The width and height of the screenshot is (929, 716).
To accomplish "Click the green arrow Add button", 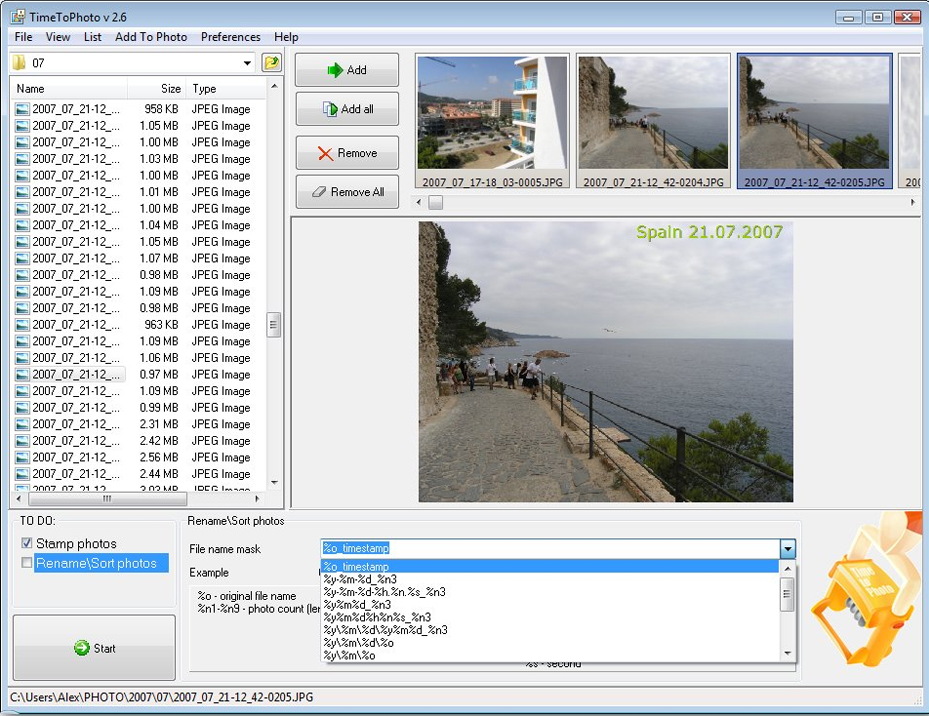I will [347, 70].
